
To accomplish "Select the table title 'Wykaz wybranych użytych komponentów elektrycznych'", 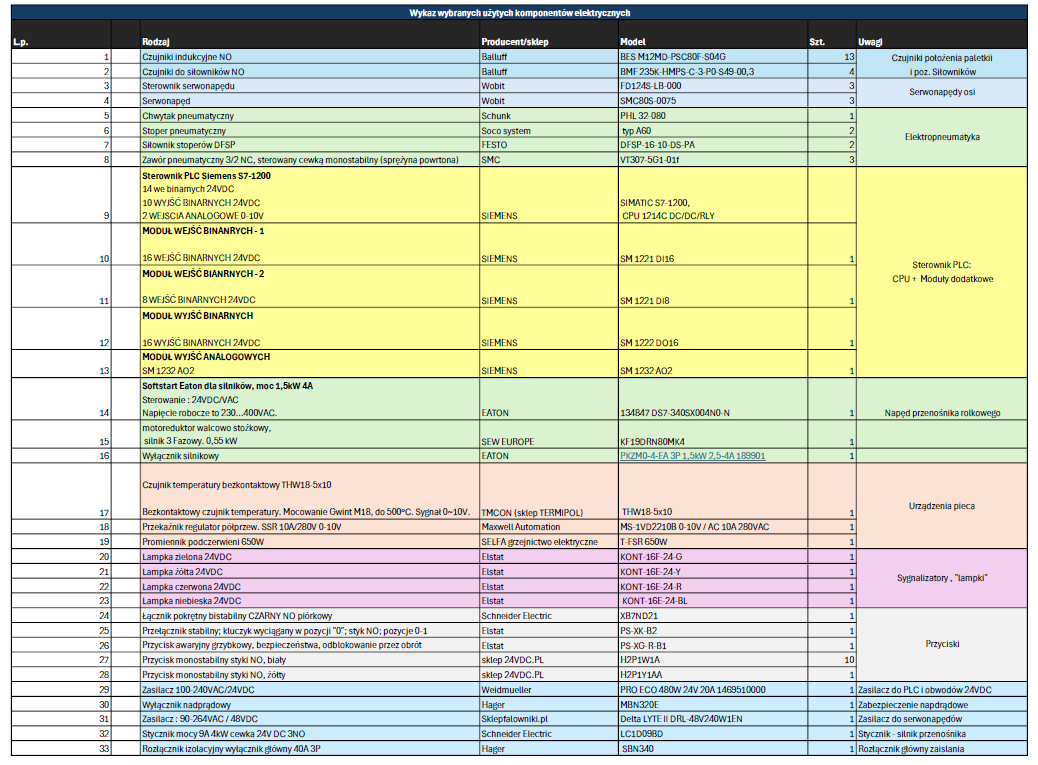I will pyautogui.click(x=520, y=13).
